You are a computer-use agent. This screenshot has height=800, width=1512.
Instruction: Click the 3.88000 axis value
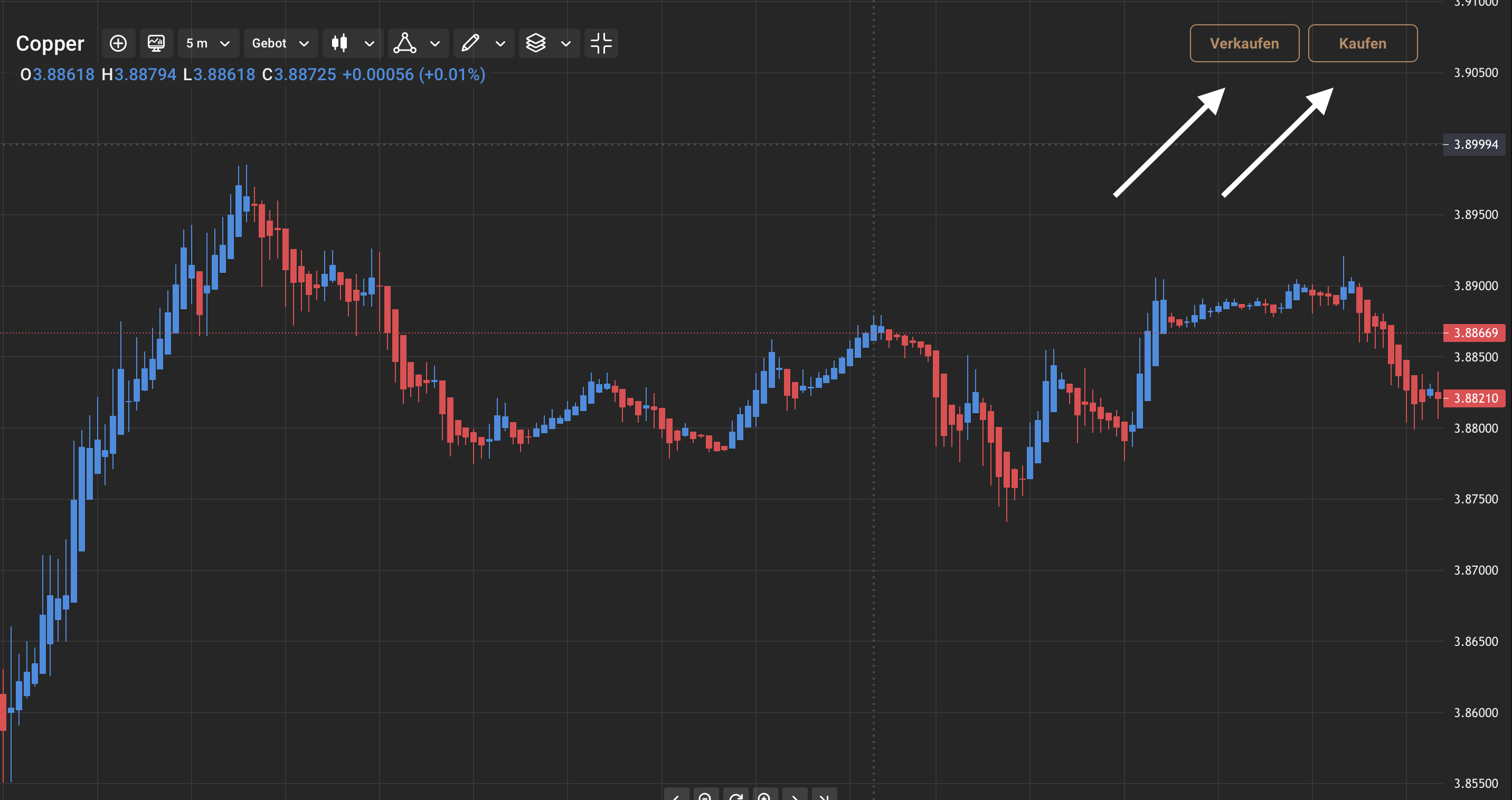click(x=1476, y=428)
